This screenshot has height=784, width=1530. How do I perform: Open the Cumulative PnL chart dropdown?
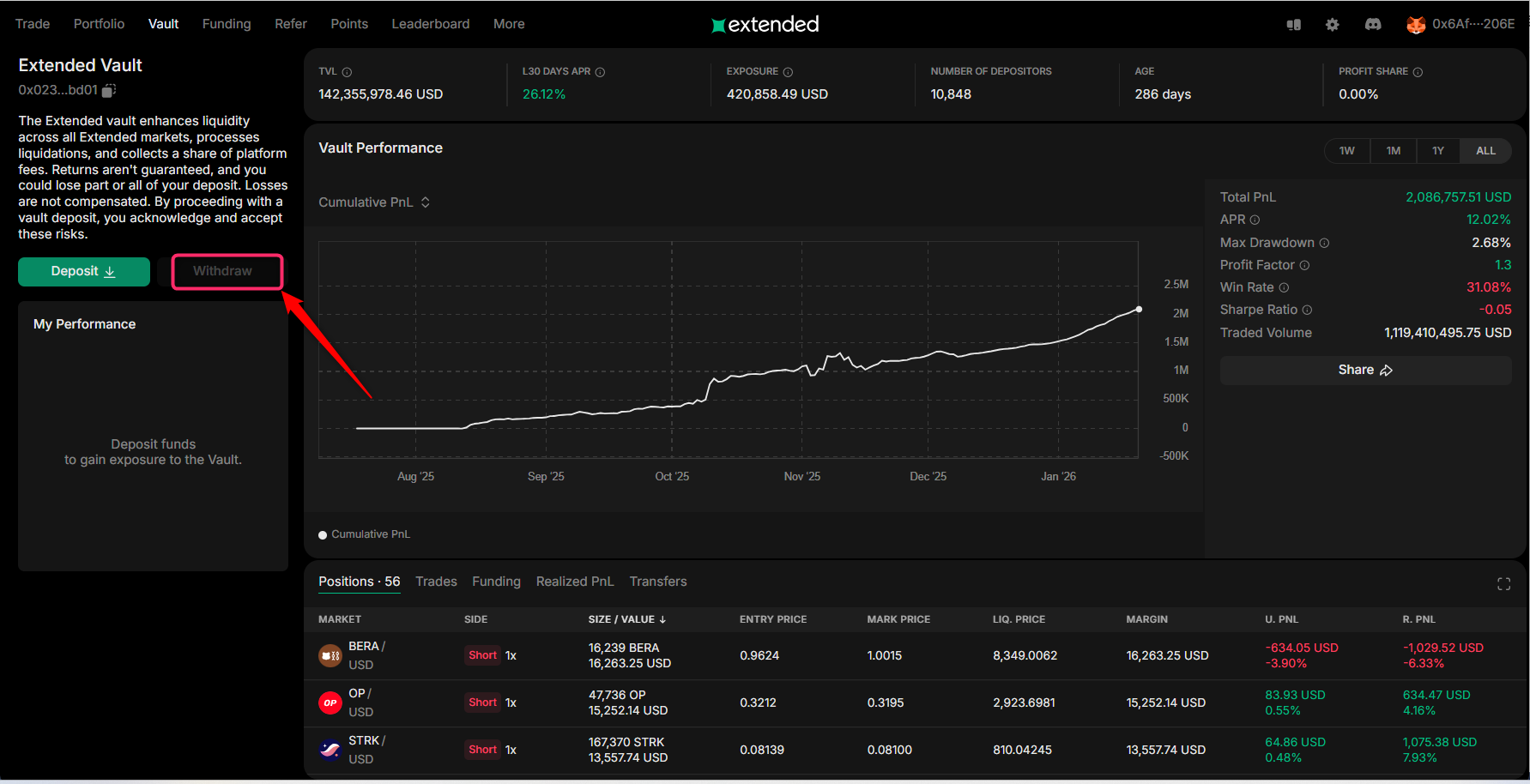point(374,202)
